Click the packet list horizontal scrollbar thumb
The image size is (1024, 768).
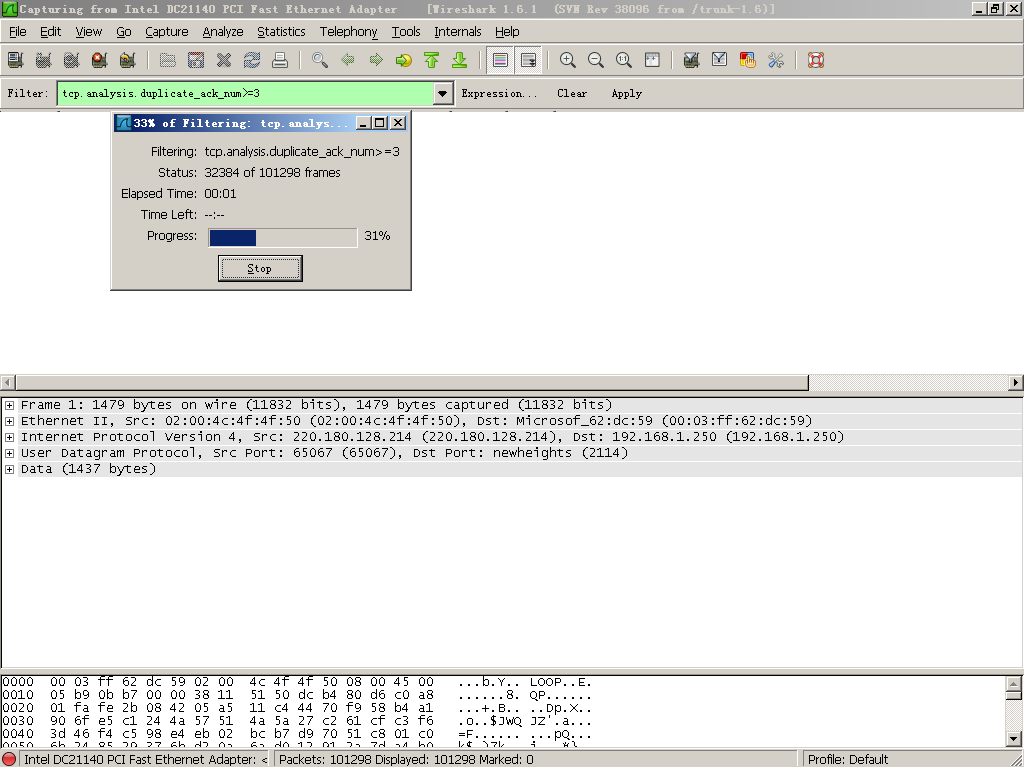412,383
